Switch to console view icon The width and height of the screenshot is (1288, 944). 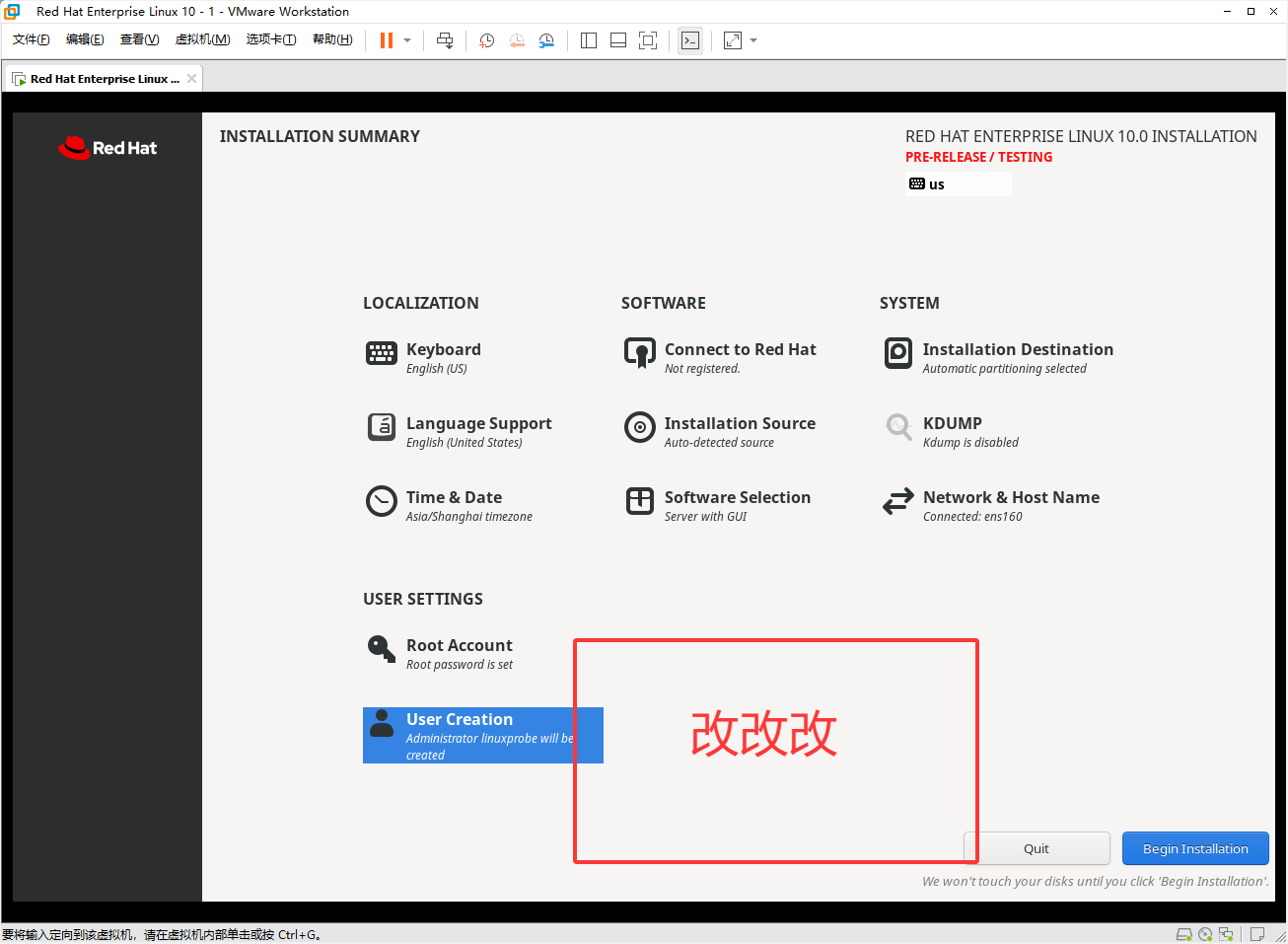(x=690, y=40)
